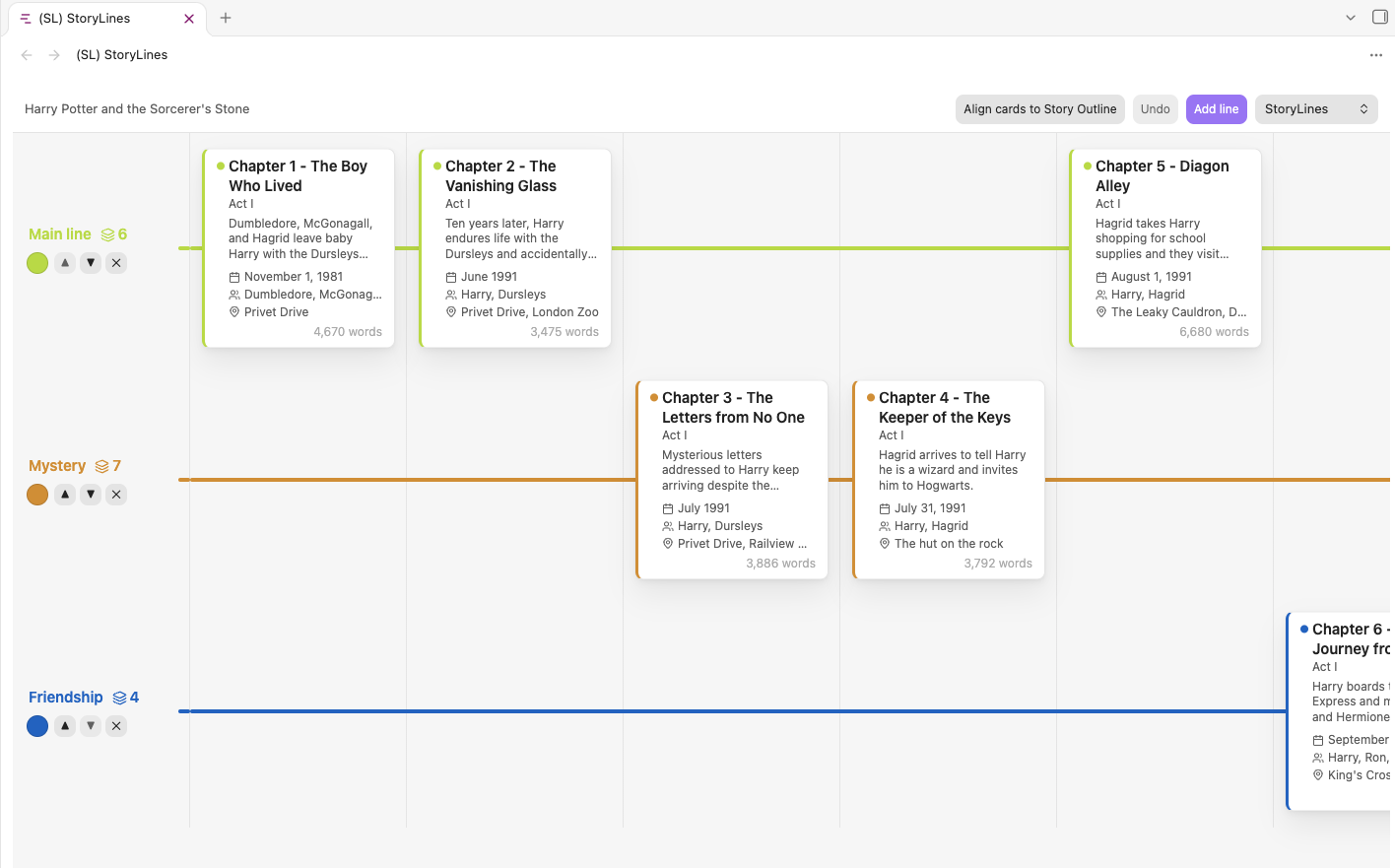Move Mystery line up
This screenshot has height=868, width=1395.
(x=65, y=495)
